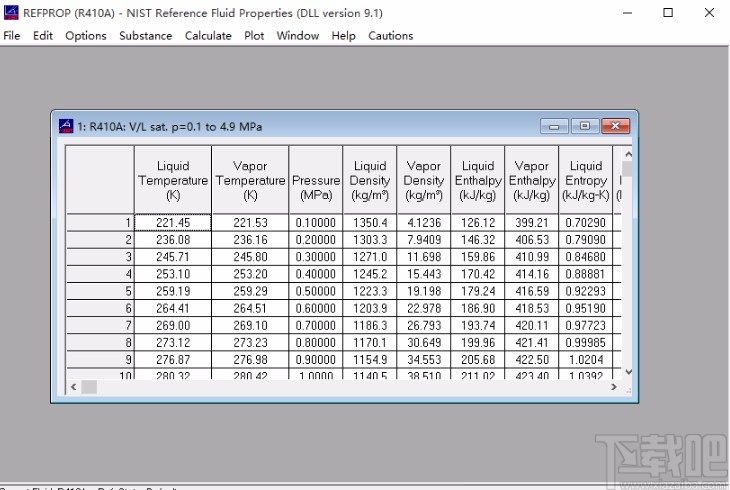Close the main REFPROP window
The image size is (730, 490).
(x=709, y=13)
